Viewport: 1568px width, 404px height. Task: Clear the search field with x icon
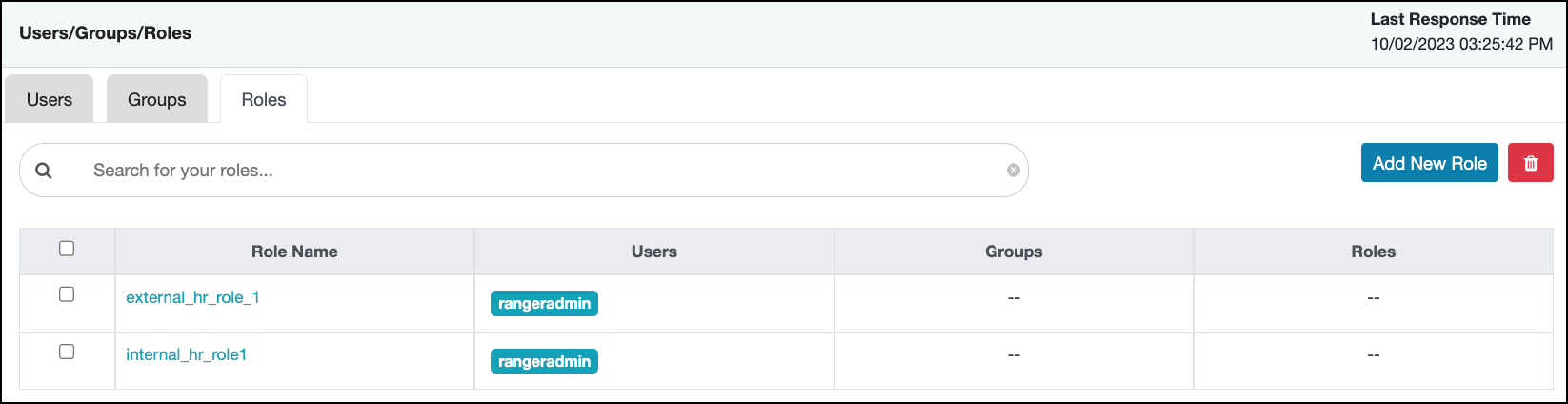pyautogui.click(x=1013, y=171)
